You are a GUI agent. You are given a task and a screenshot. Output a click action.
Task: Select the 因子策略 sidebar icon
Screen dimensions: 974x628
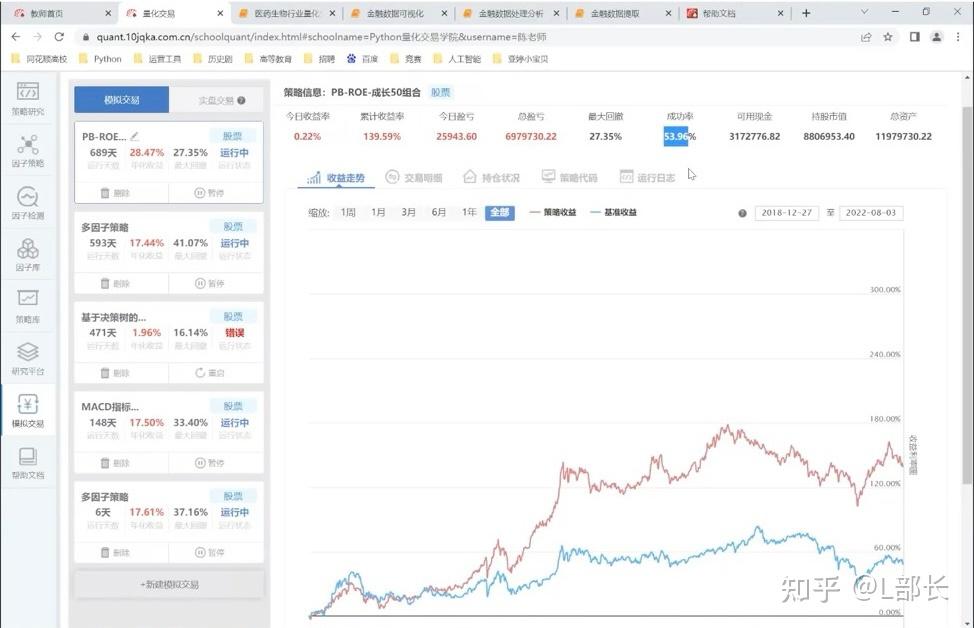point(28,152)
